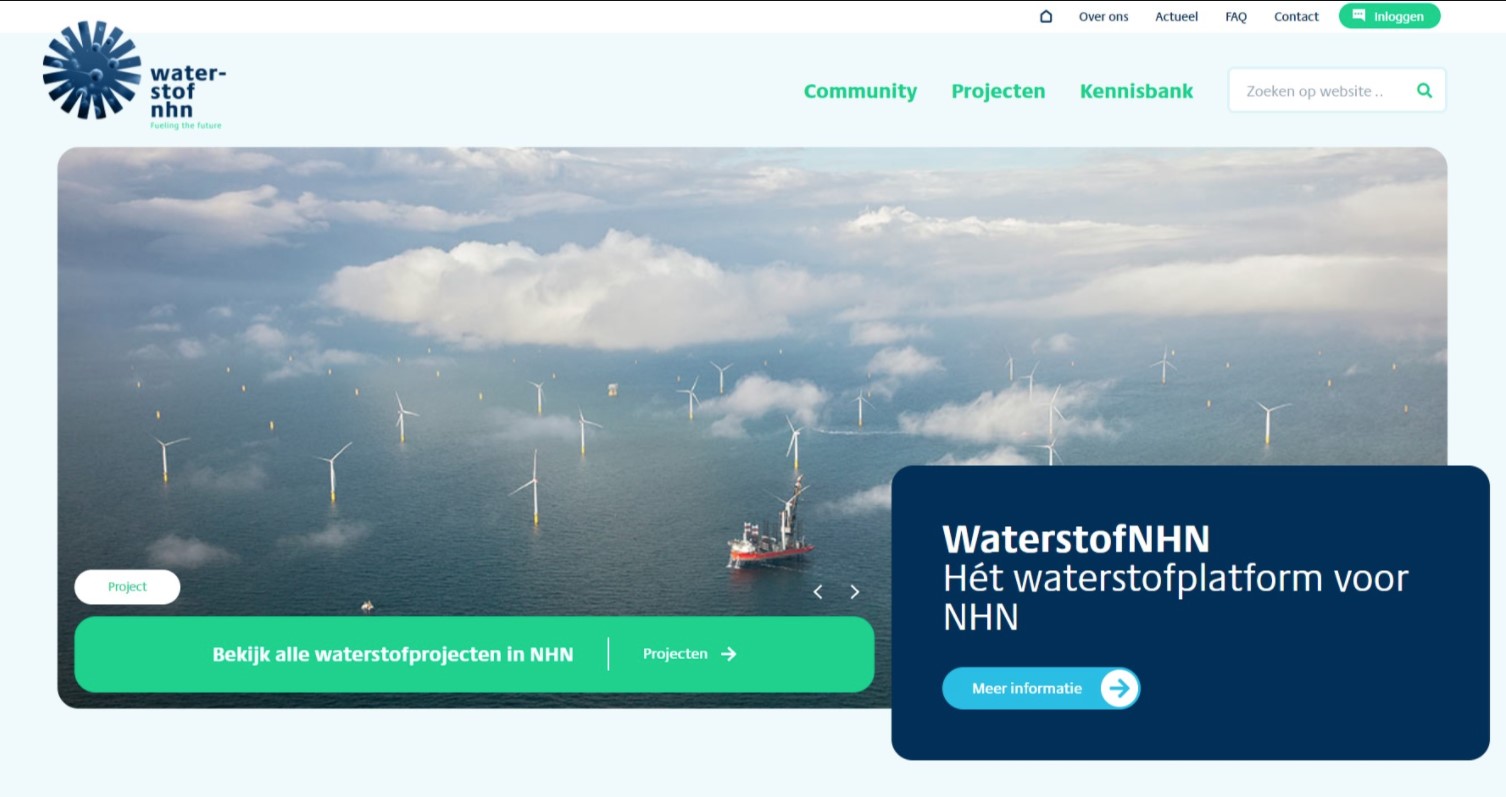Viewport: 1506px width, 797px height.
Task: Open the Actueel menu item
Action: pyautogui.click(x=1176, y=16)
